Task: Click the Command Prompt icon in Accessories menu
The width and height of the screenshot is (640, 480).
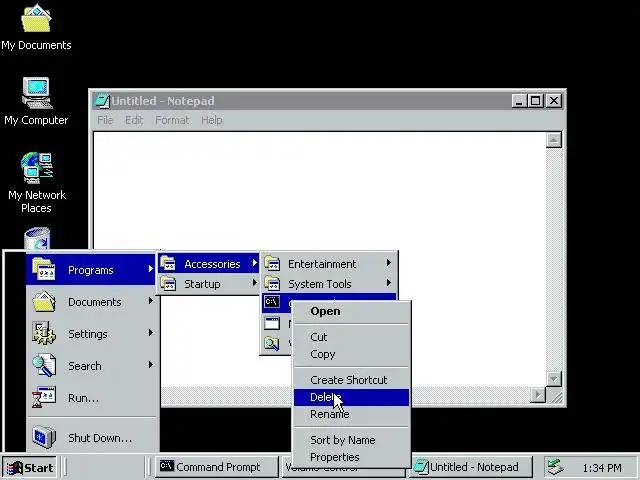Action: click(x=272, y=302)
